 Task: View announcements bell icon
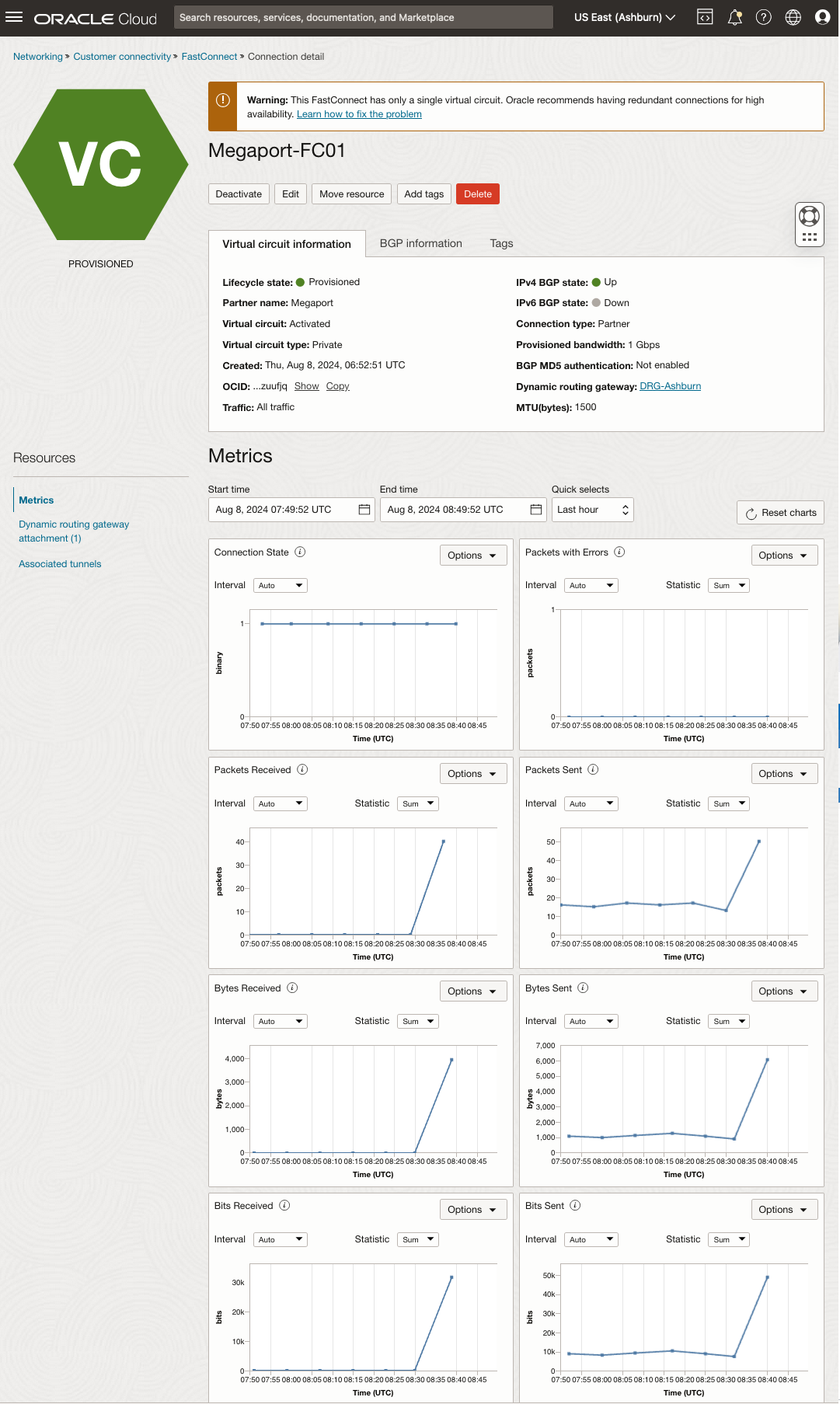pyautogui.click(x=734, y=17)
